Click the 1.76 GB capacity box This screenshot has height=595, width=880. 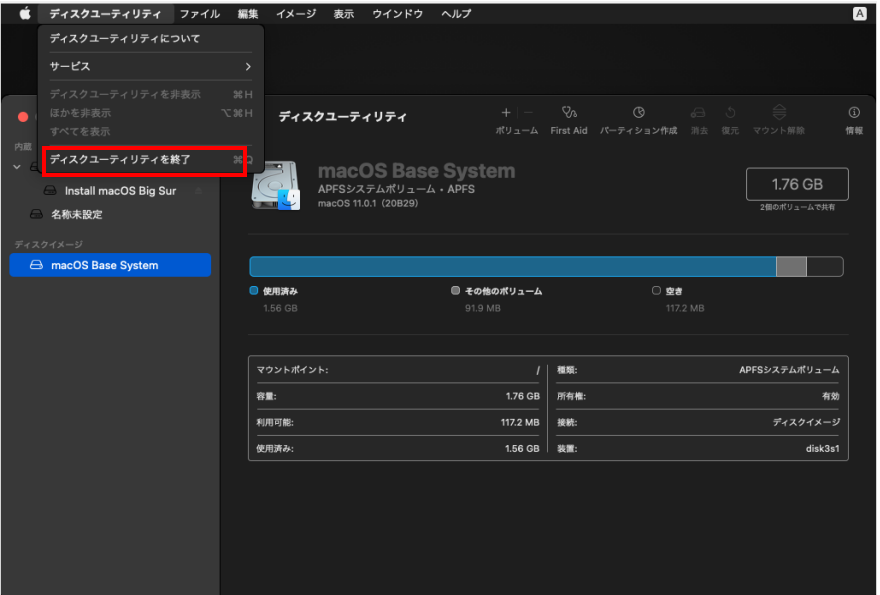click(x=796, y=184)
